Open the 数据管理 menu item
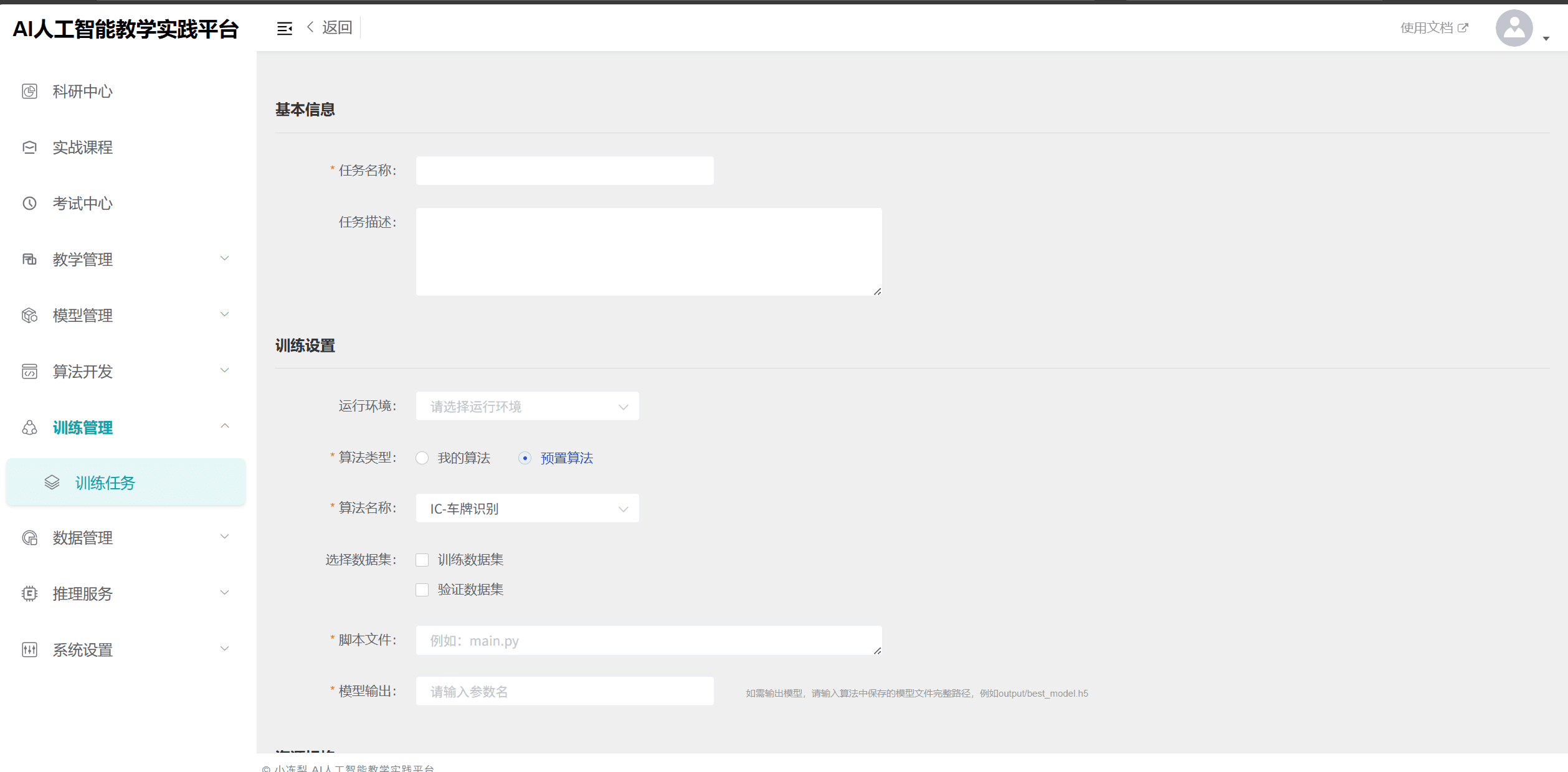Screen dimensions: 1568x772 [83, 538]
